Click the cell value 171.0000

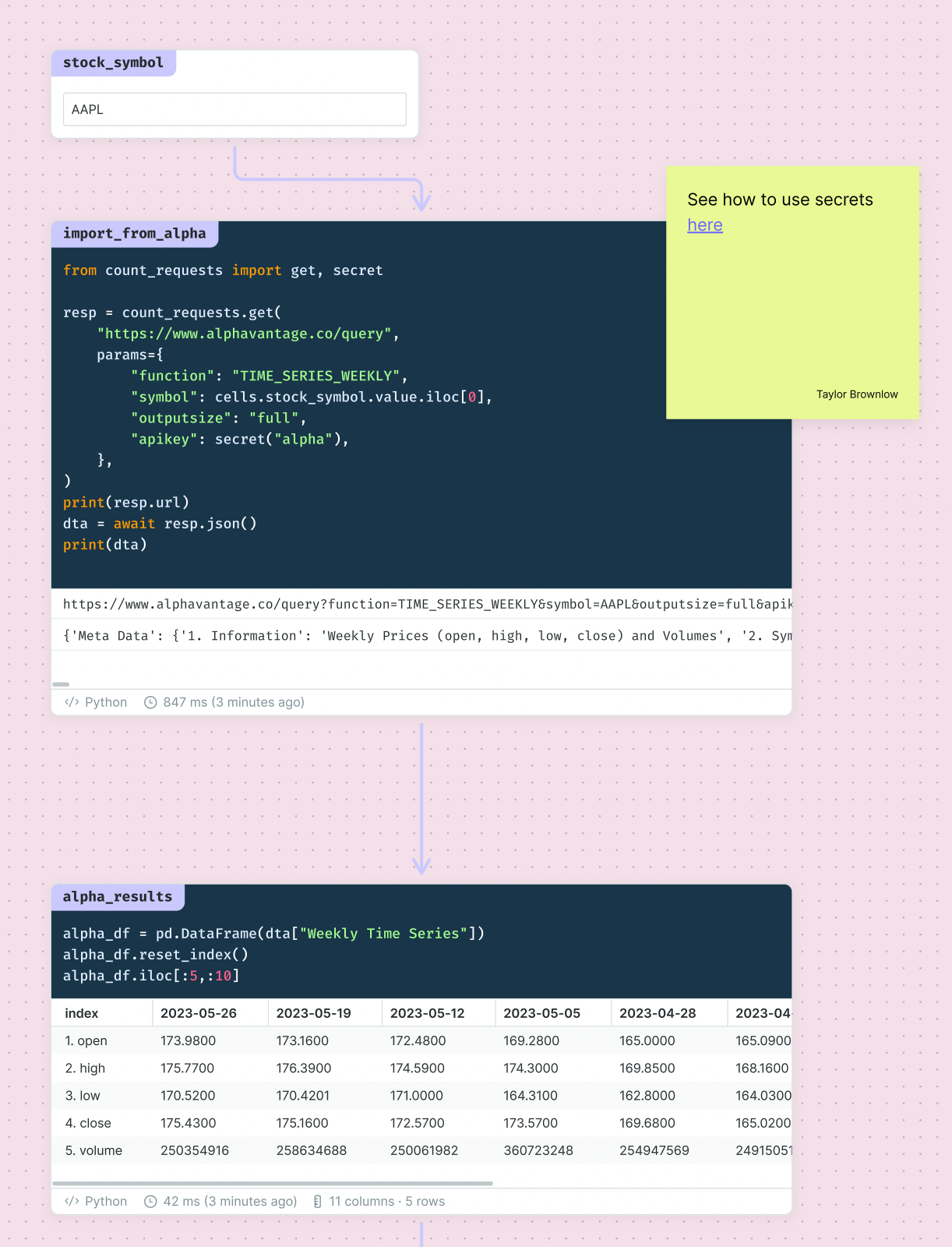[417, 1096]
